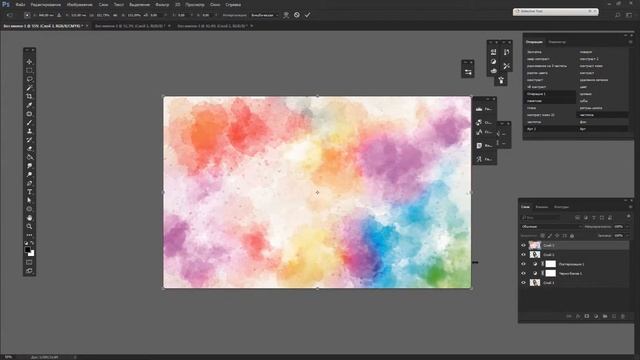Select the Smudge tool
The width and height of the screenshot is (640, 360).
click(29, 166)
